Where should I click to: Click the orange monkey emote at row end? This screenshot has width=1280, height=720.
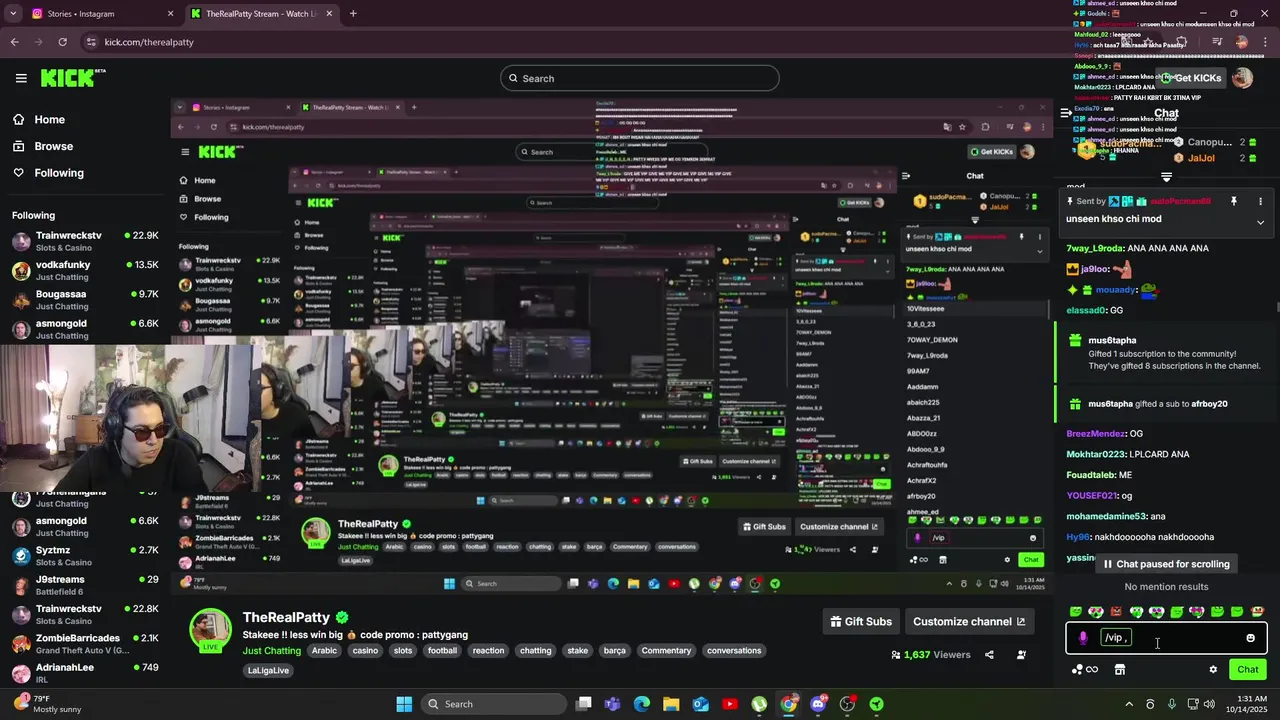tap(1257, 611)
